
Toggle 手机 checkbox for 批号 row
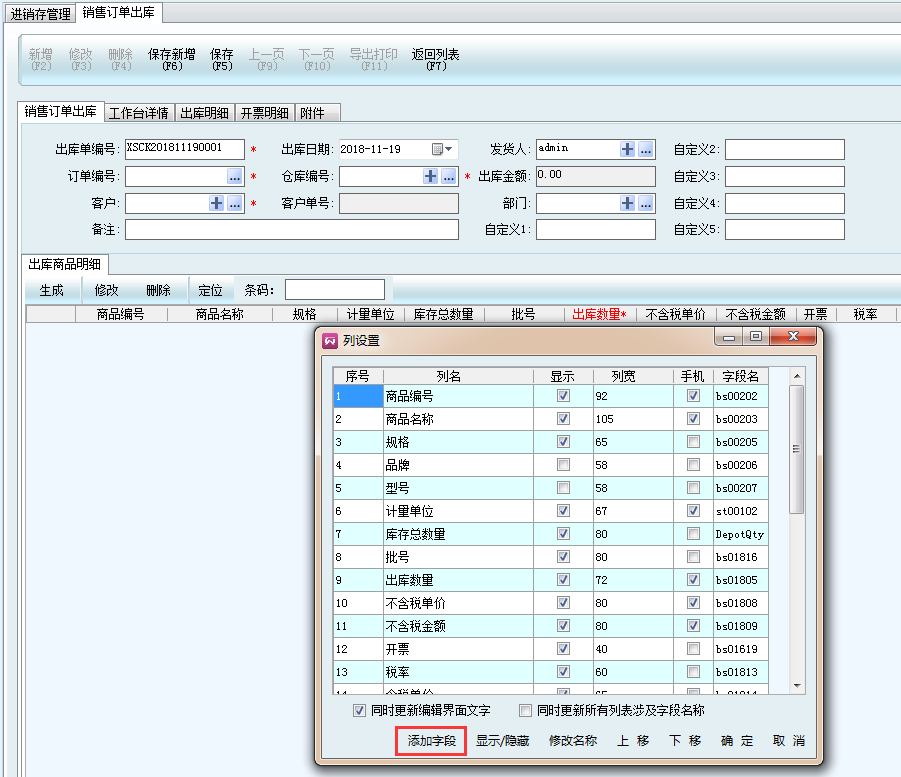point(693,557)
